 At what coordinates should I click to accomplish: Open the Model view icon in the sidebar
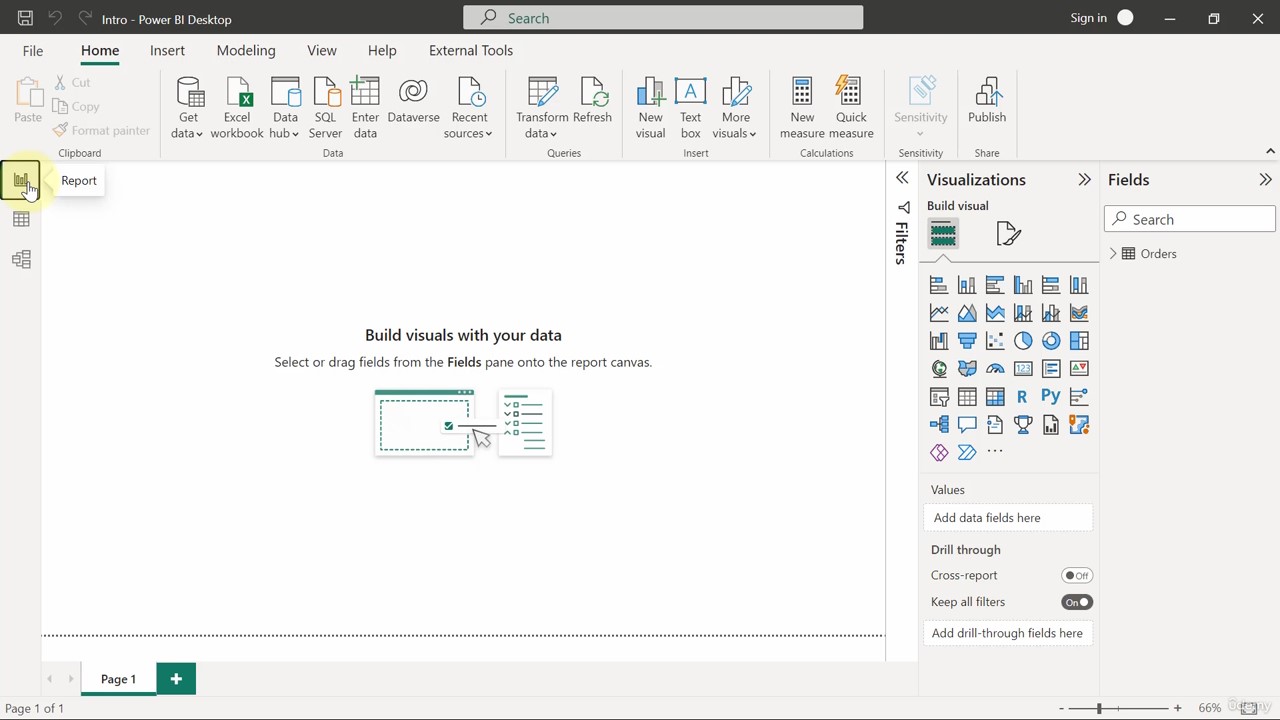click(x=21, y=260)
